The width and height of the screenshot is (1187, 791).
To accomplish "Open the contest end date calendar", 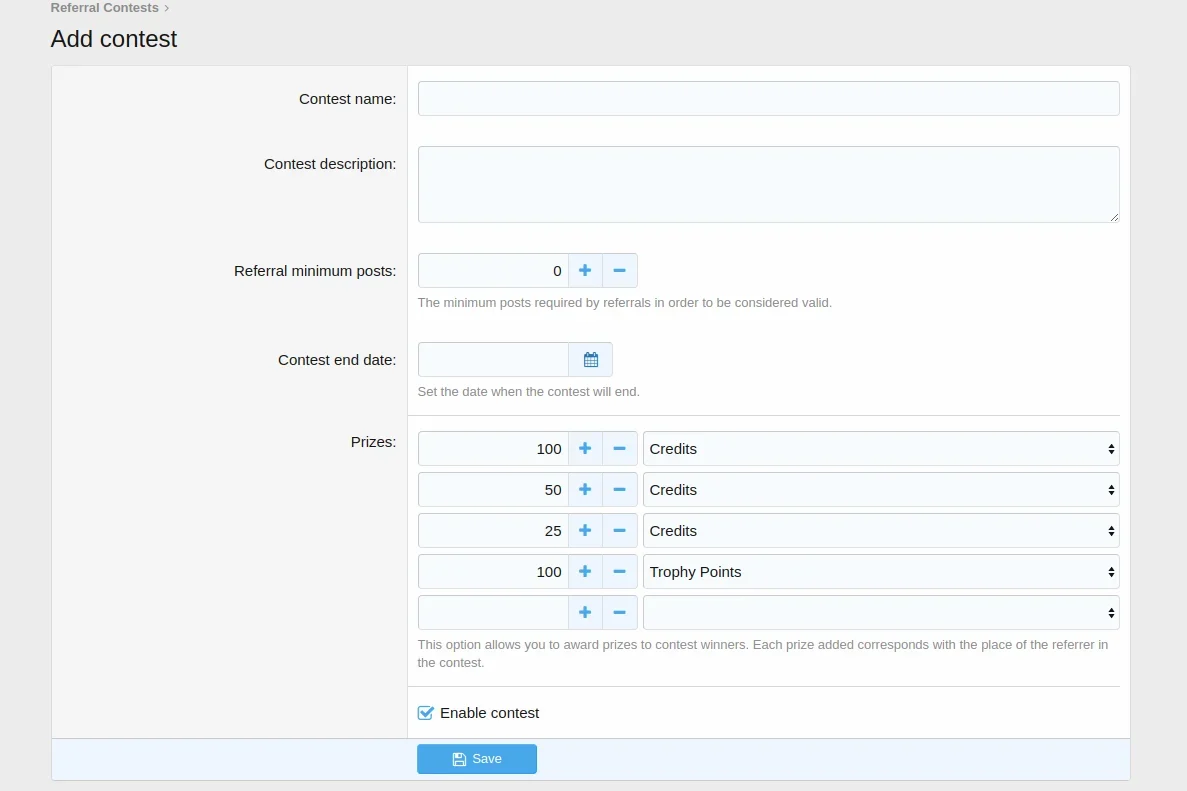I will coord(590,360).
